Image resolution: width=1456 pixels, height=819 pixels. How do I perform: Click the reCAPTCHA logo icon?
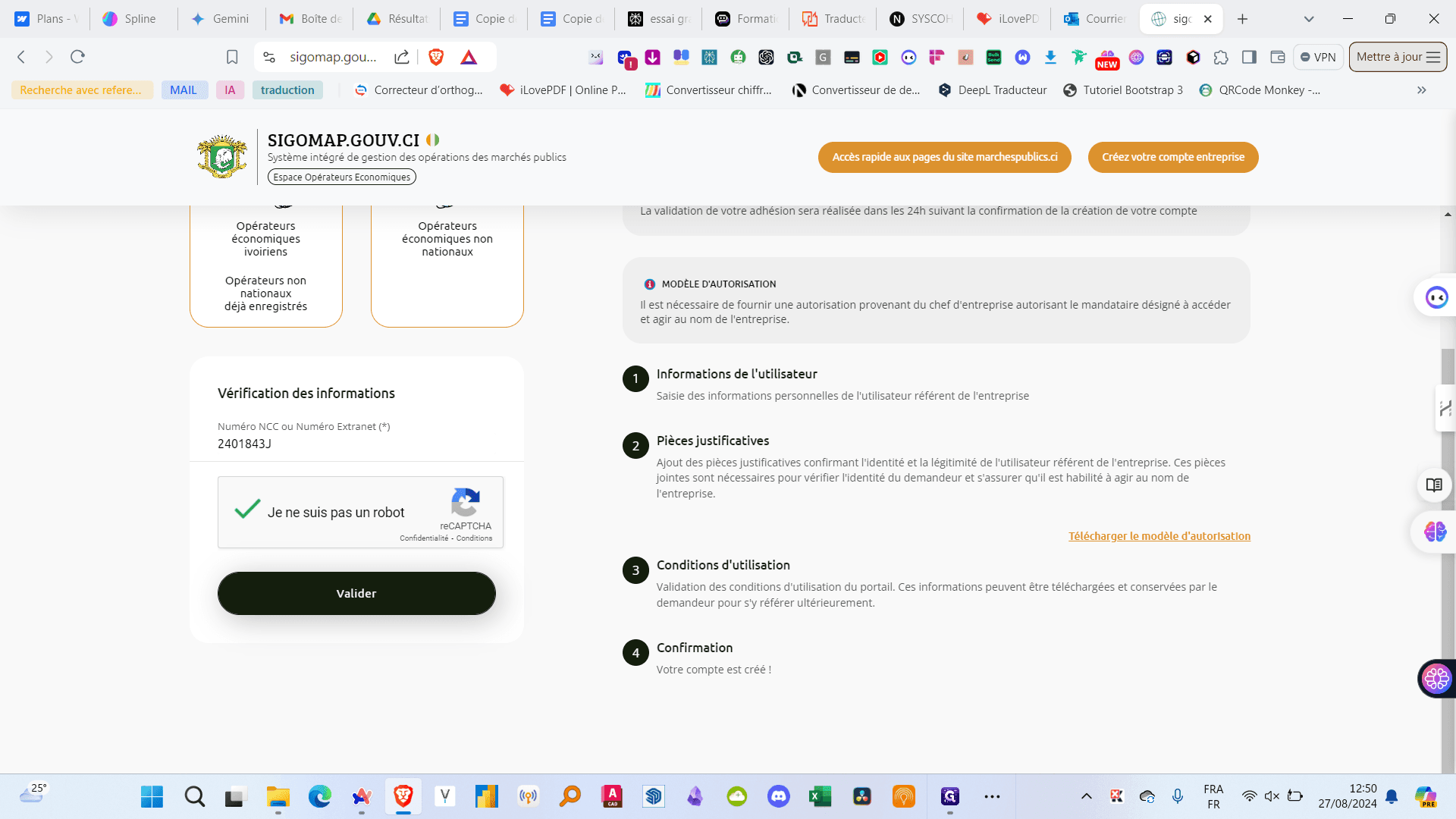[466, 502]
